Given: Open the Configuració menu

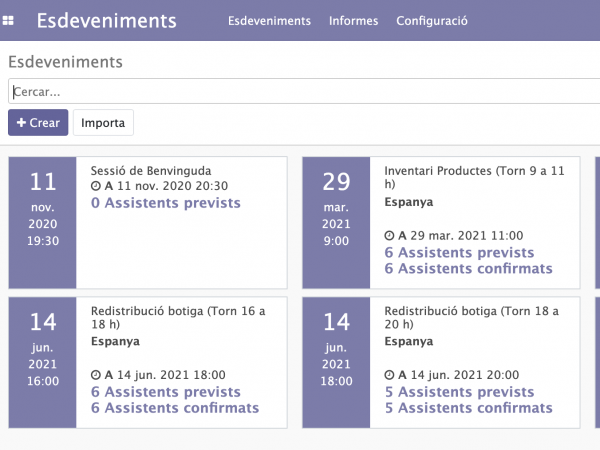Looking at the screenshot, I should click(432, 21).
